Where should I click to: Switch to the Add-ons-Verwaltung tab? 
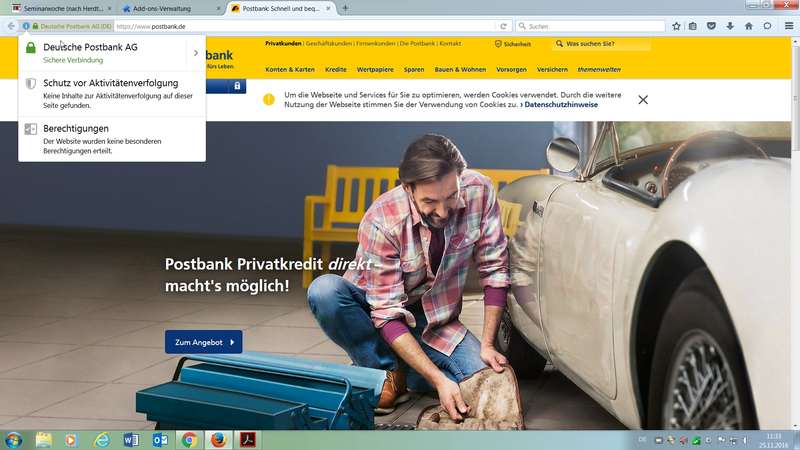click(x=165, y=8)
